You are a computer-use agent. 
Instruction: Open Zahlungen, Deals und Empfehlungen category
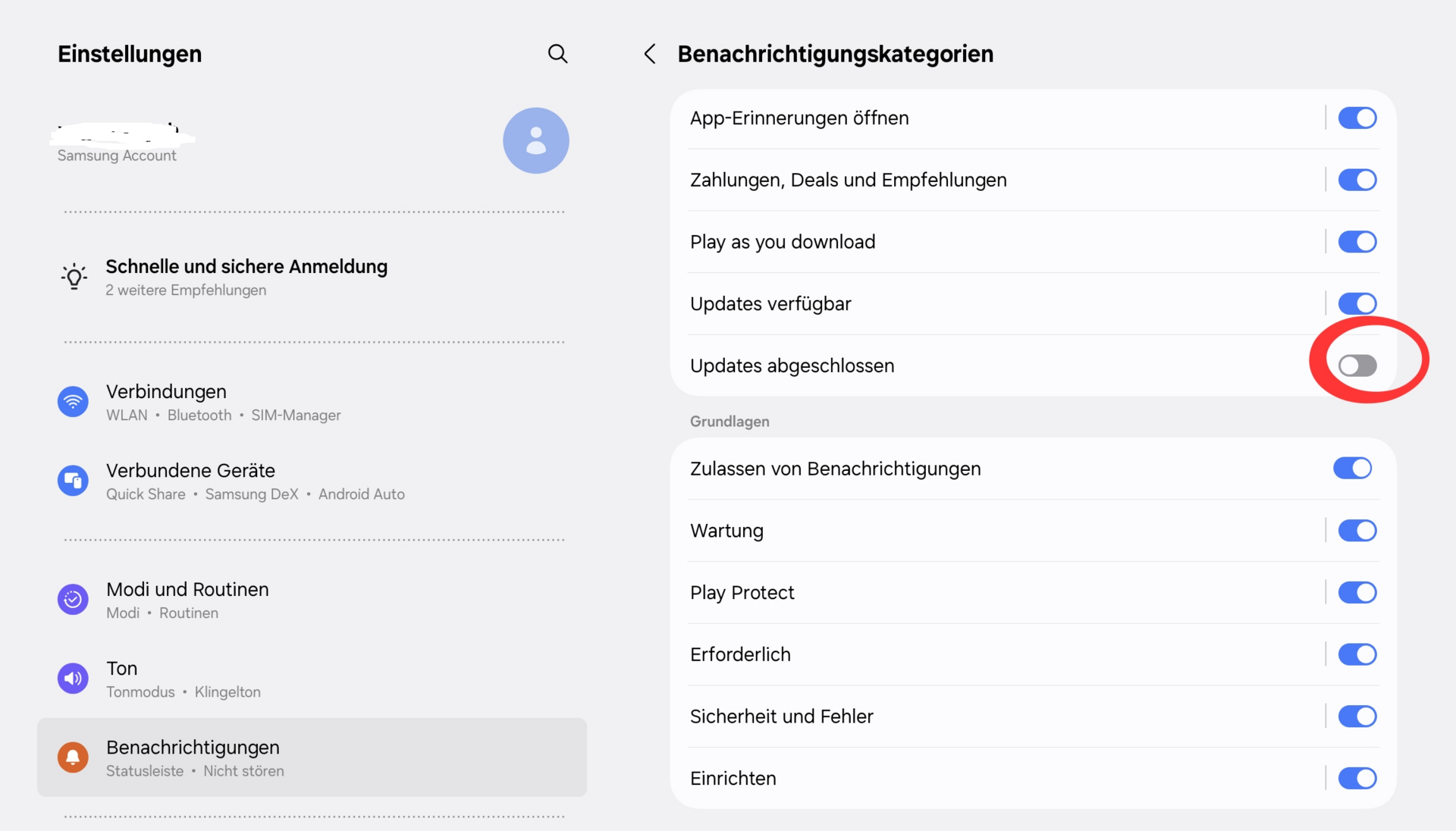848,180
